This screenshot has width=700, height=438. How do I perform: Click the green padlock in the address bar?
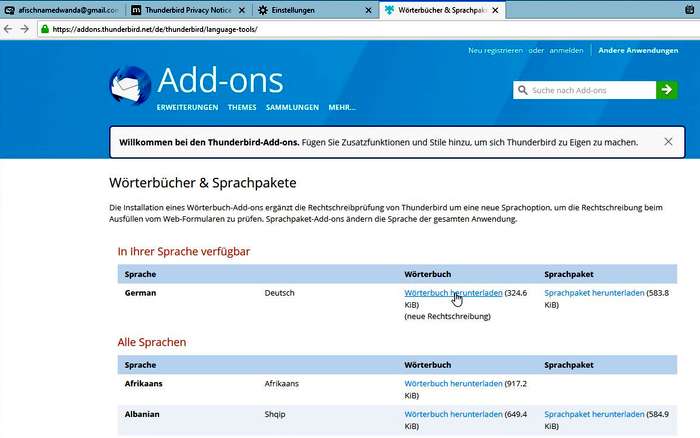click(45, 29)
